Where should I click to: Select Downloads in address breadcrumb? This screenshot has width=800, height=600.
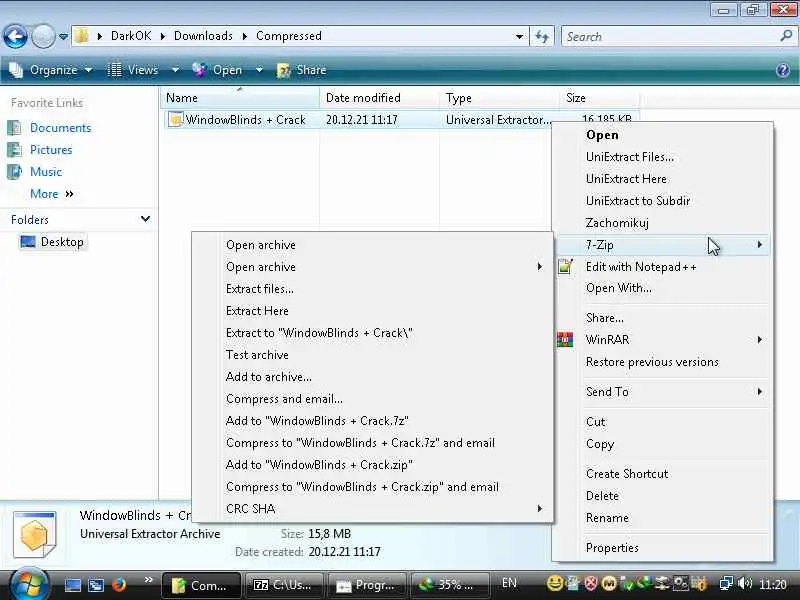tap(203, 36)
